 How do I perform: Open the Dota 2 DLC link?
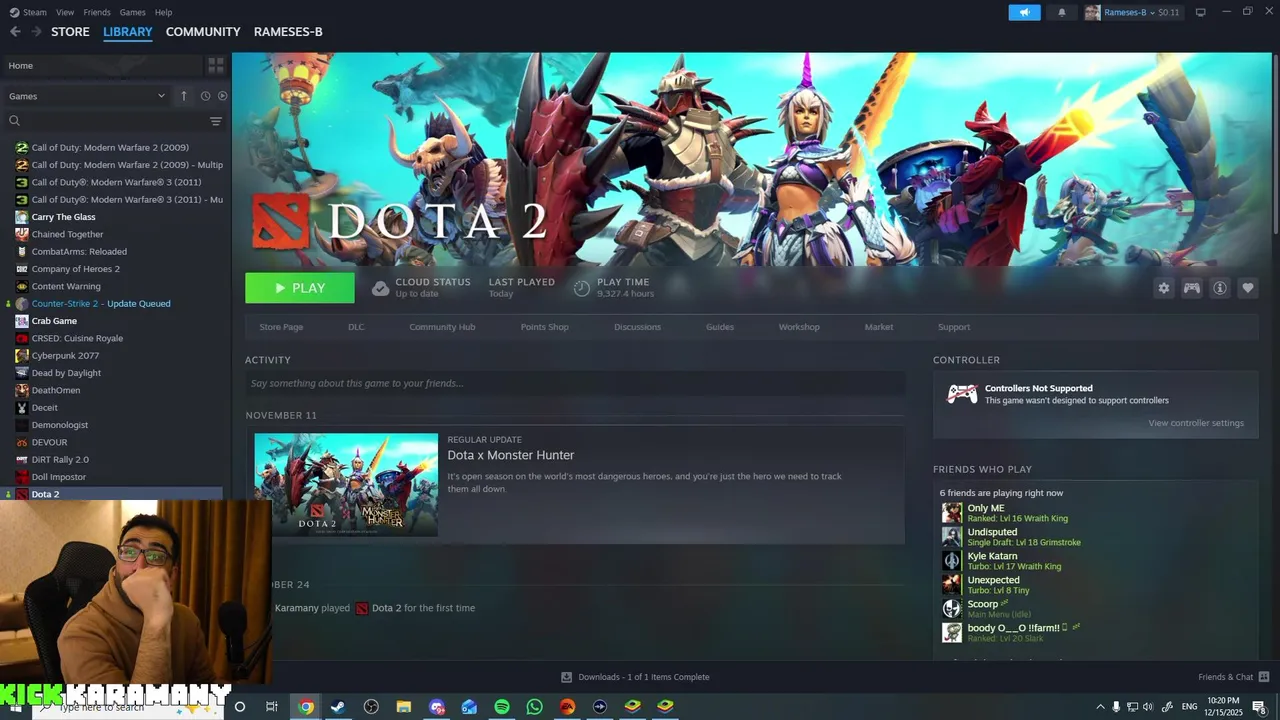tap(356, 327)
